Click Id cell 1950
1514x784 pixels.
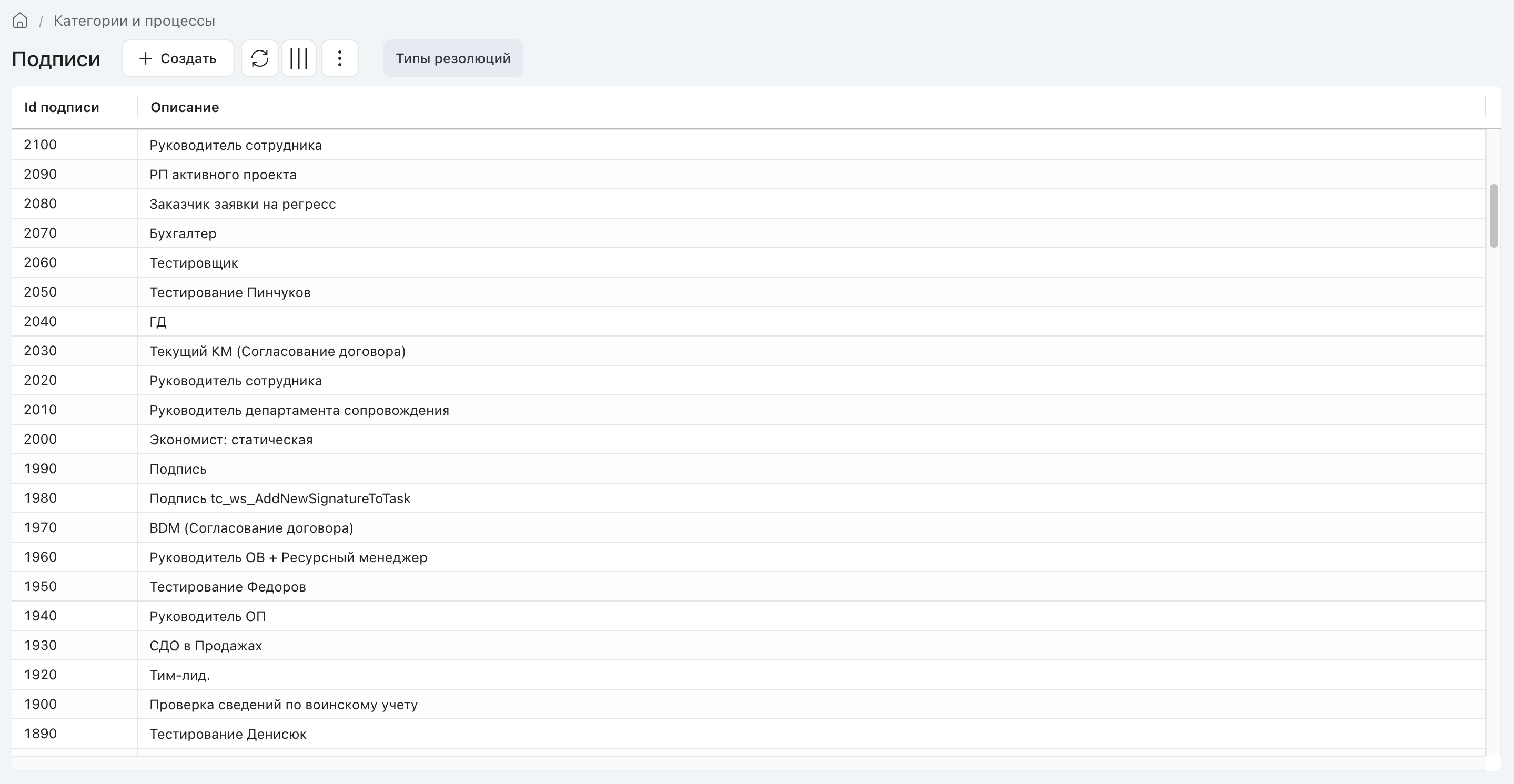point(74,587)
